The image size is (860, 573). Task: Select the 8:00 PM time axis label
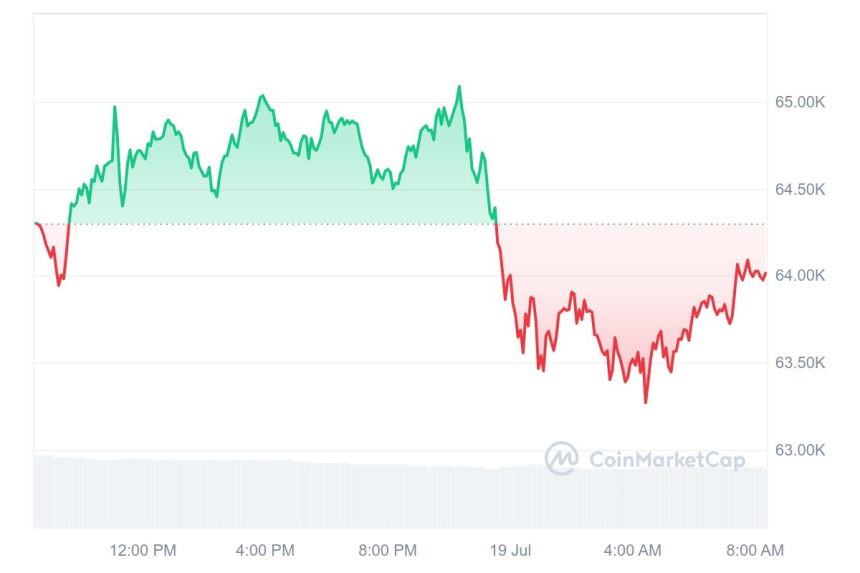click(x=387, y=550)
